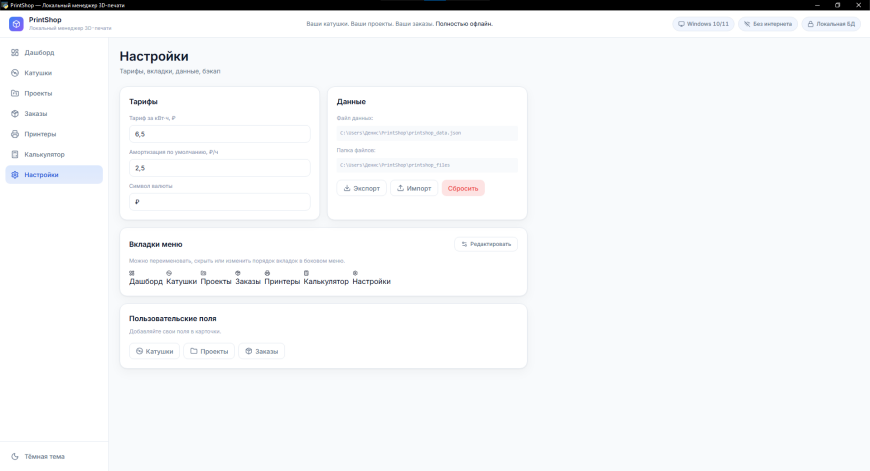Click the Дашборд grid icon in the sidebar
The width and height of the screenshot is (870, 471).
(15, 53)
